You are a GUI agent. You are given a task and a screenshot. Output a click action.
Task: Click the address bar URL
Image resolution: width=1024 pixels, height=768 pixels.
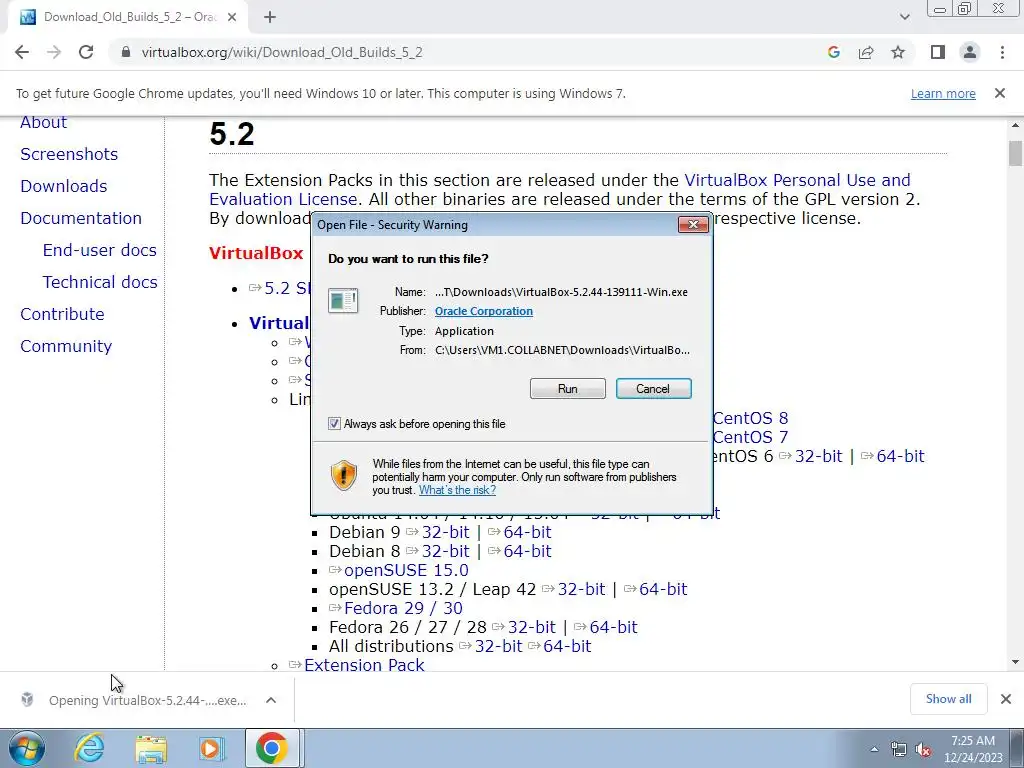tap(282, 52)
